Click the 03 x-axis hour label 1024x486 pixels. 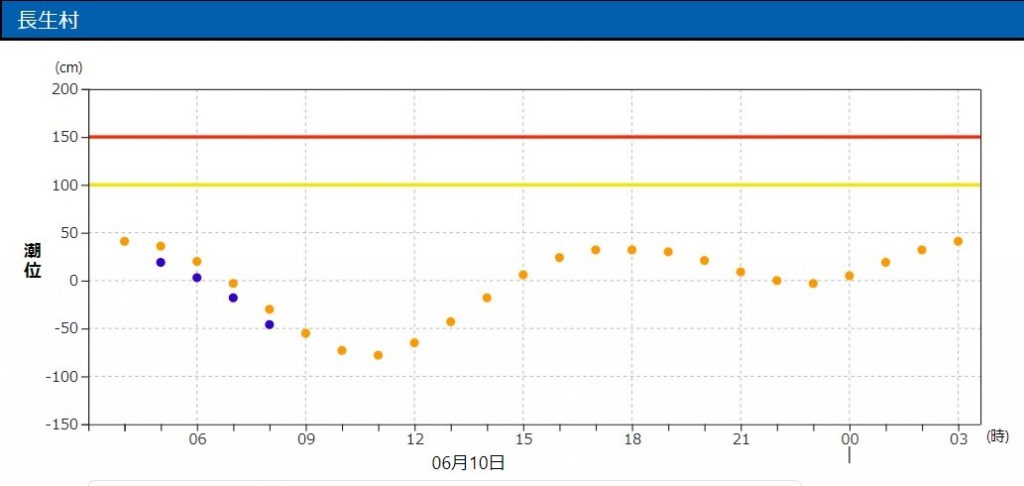958,440
